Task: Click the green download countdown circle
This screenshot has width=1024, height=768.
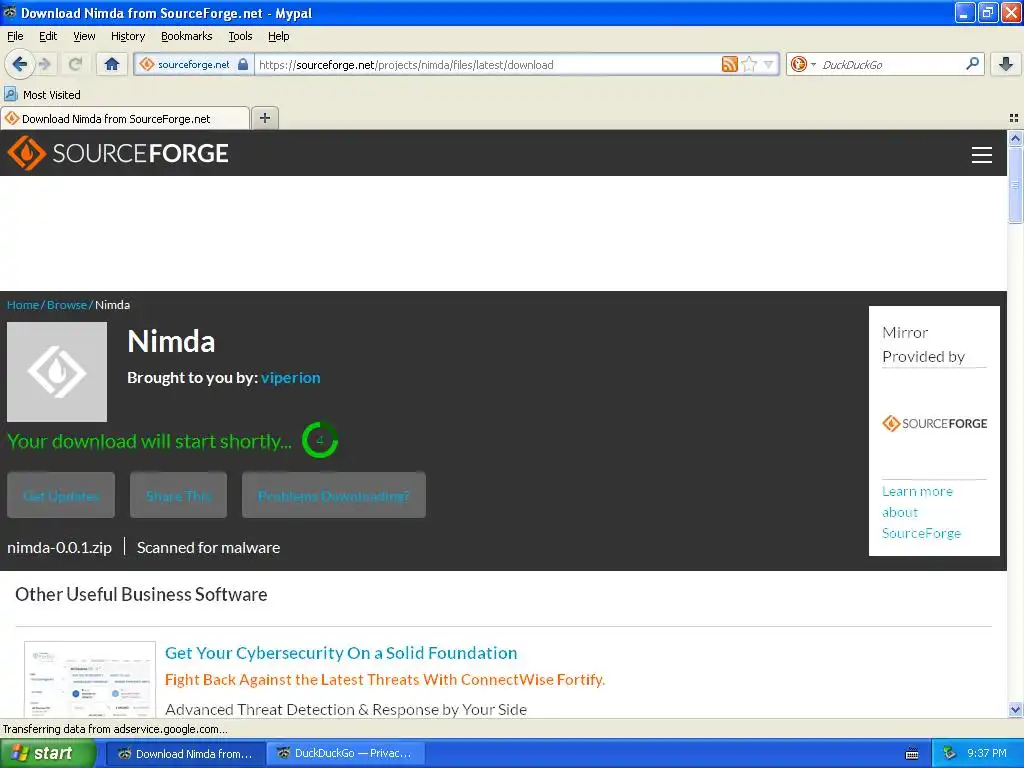Action: click(320, 440)
